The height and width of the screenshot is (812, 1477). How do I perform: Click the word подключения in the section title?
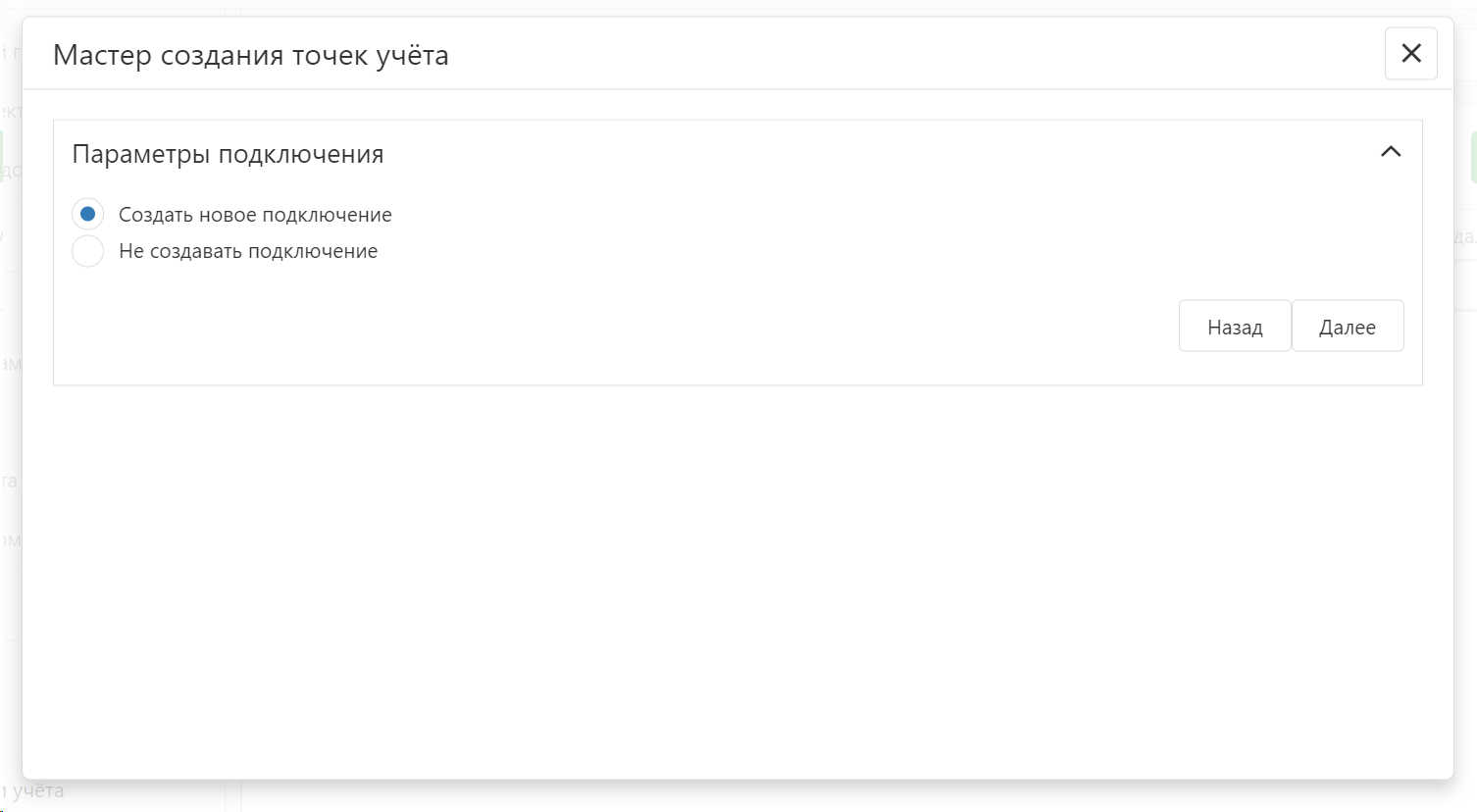pos(300,154)
